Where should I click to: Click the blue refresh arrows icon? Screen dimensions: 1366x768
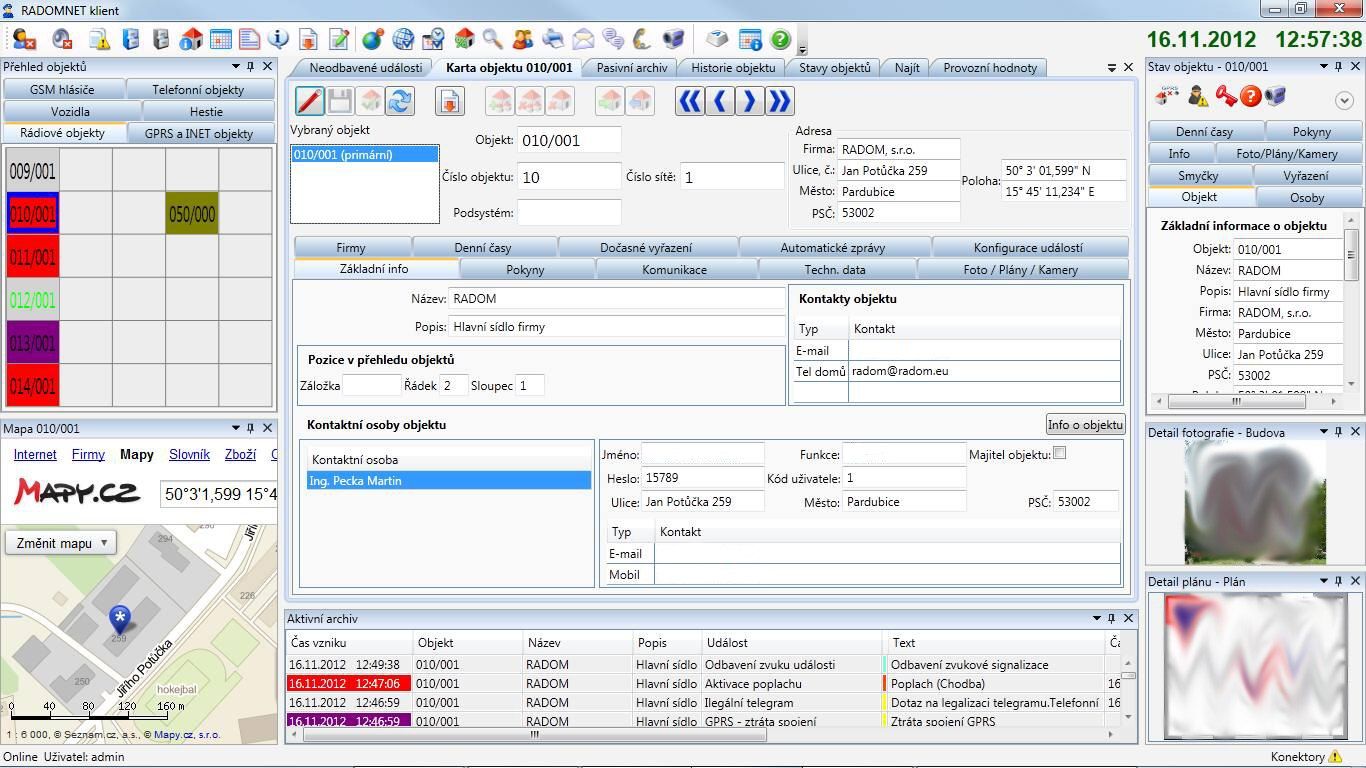pyautogui.click(x=400, y=101)
